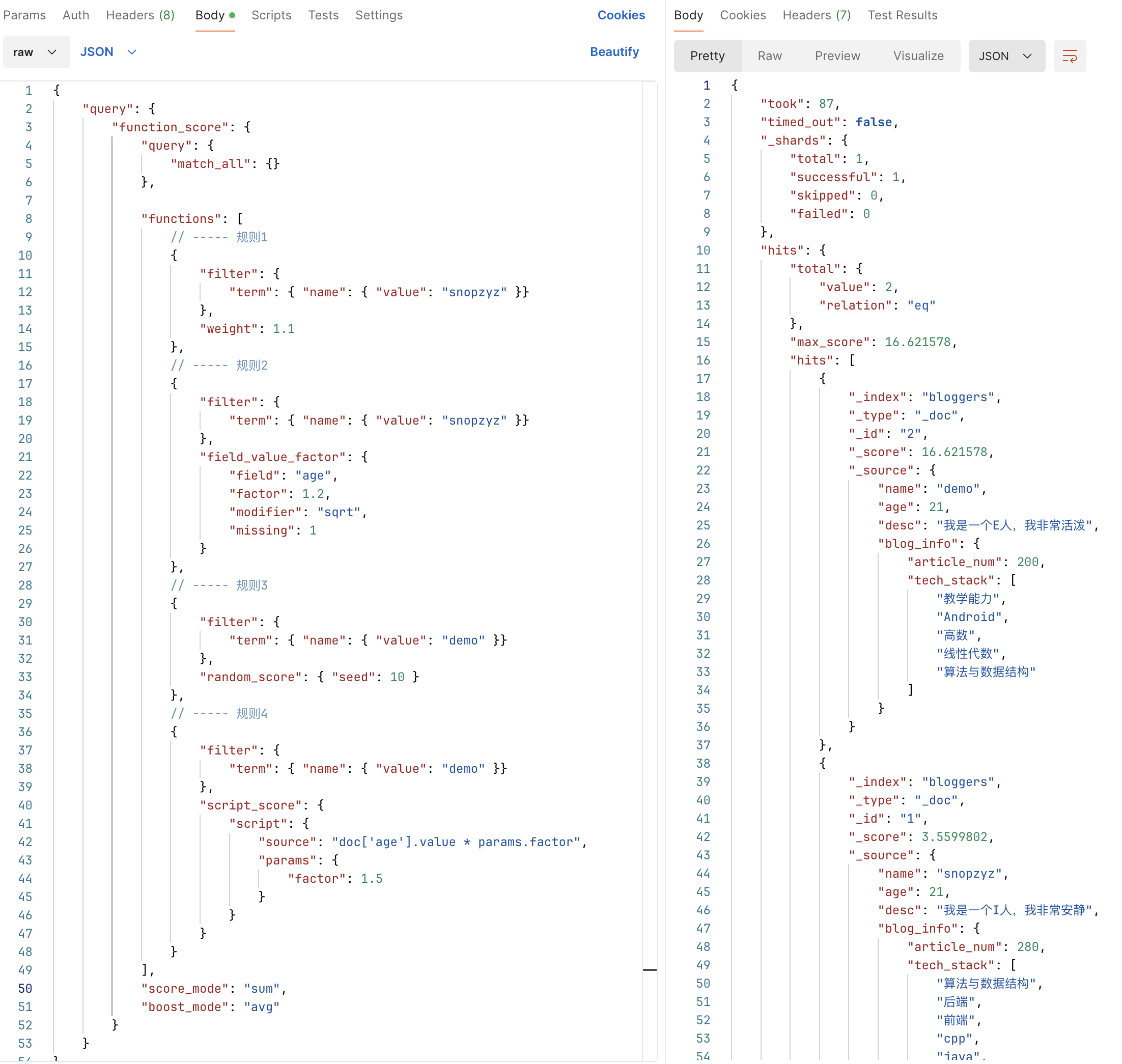Viewport: 1122px width, 1064px height.
Task: Click the "random_score" line
Action: 310,677
